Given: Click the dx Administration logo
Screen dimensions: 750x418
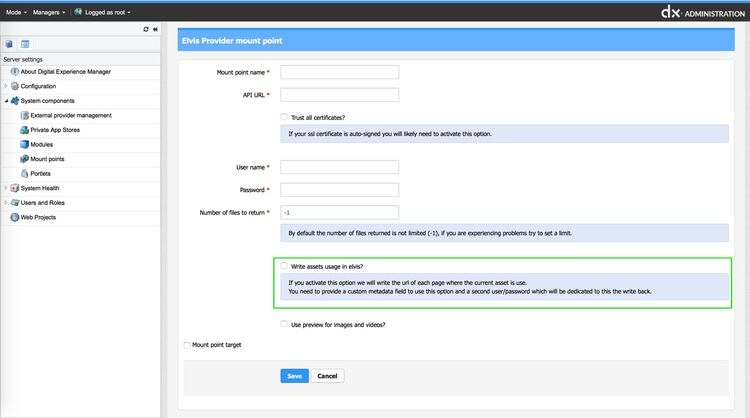Looking at the screenshot, I should click(703, 12).
